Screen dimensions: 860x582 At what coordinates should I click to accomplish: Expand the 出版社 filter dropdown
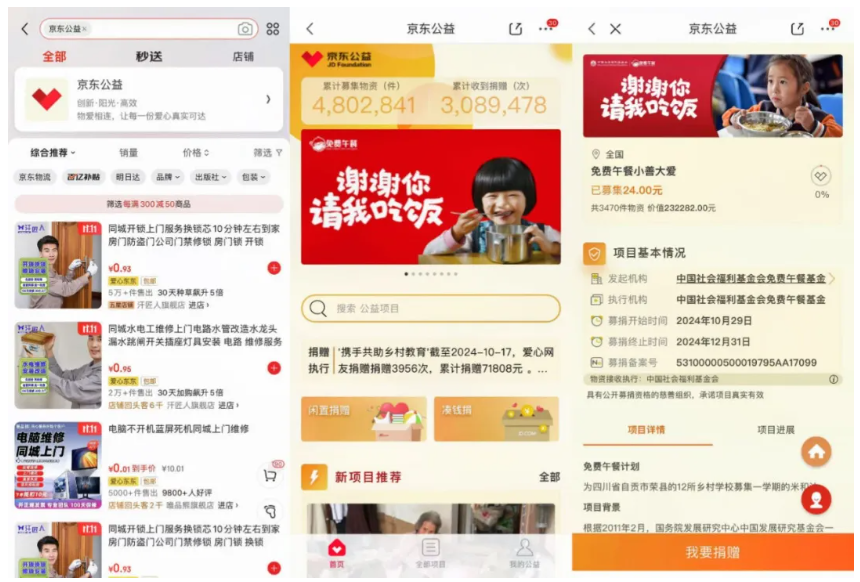tap(211, 177)
